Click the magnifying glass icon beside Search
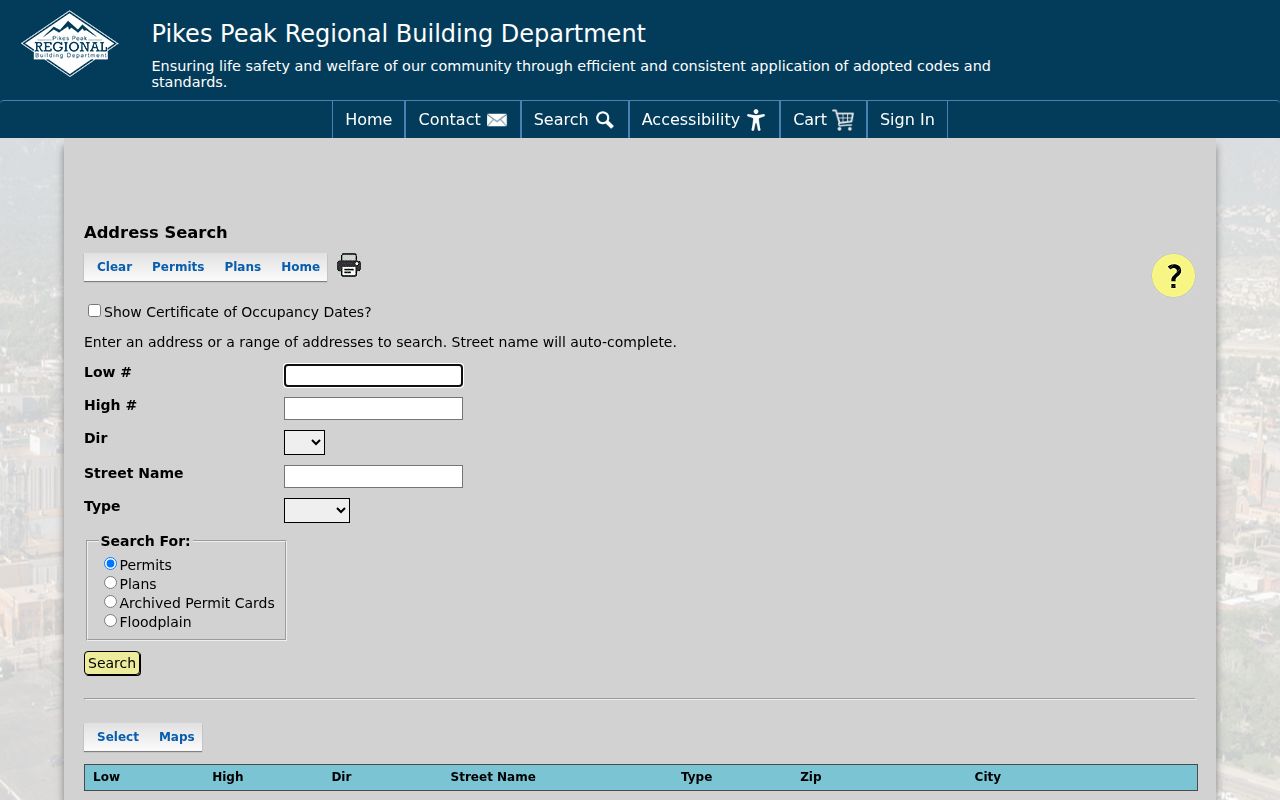Screen dimensions: 1280x800 tap(605, 120)
